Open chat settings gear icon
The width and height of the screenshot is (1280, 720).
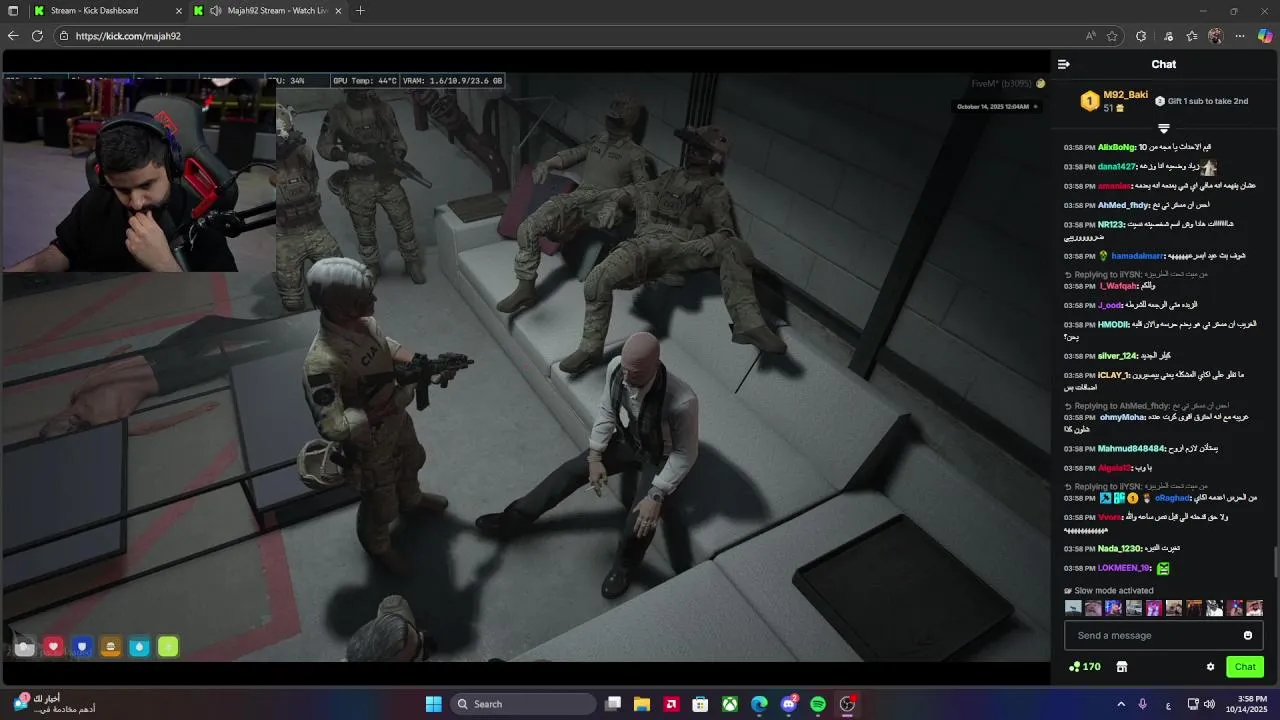(x=1210, y=667)
